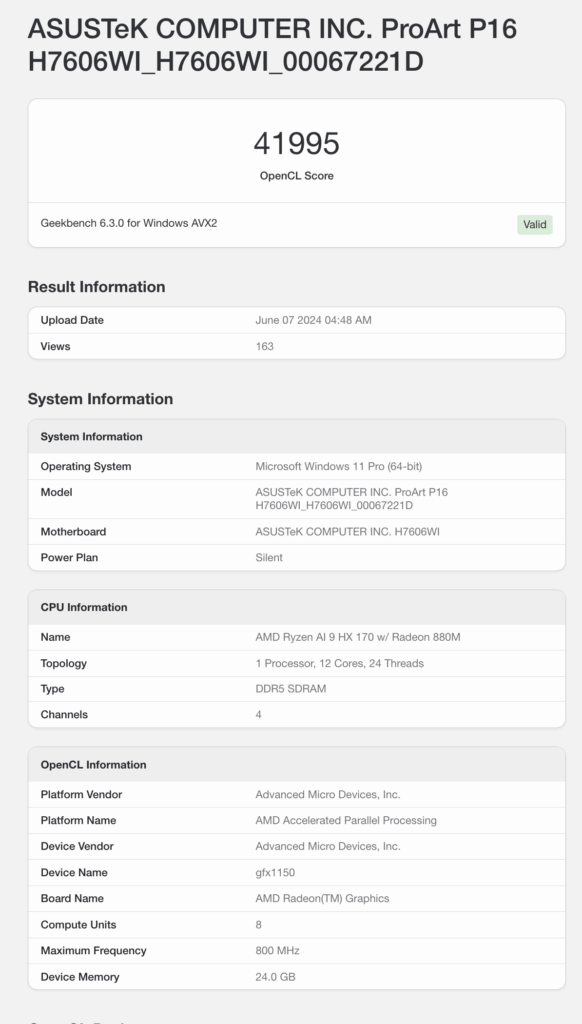
Task: Select the AMD Ryzen AI 9 HX 170 CPU name
Action: (x=358, y=637)
